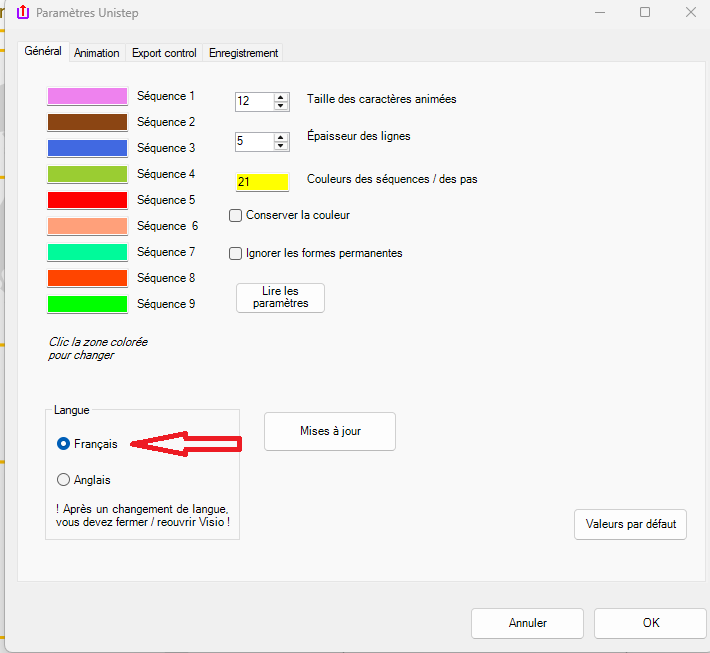Decrease animated character size with down arrow

[x=281, y=105]
